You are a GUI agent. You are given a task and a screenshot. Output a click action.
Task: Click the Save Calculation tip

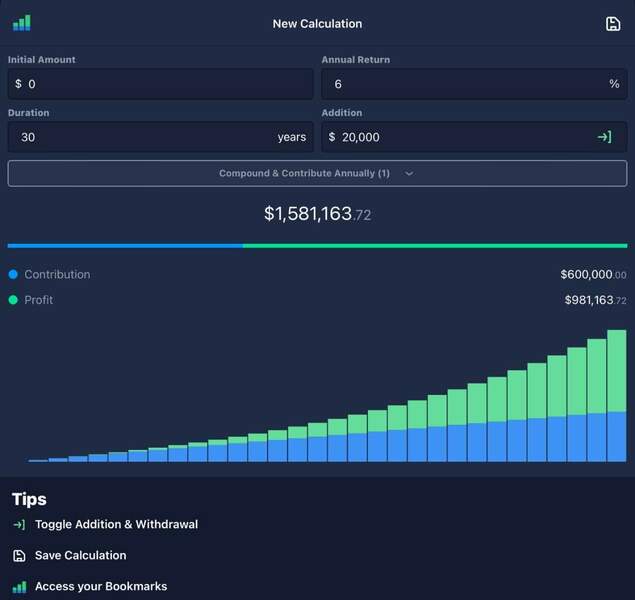pos(80,555)
